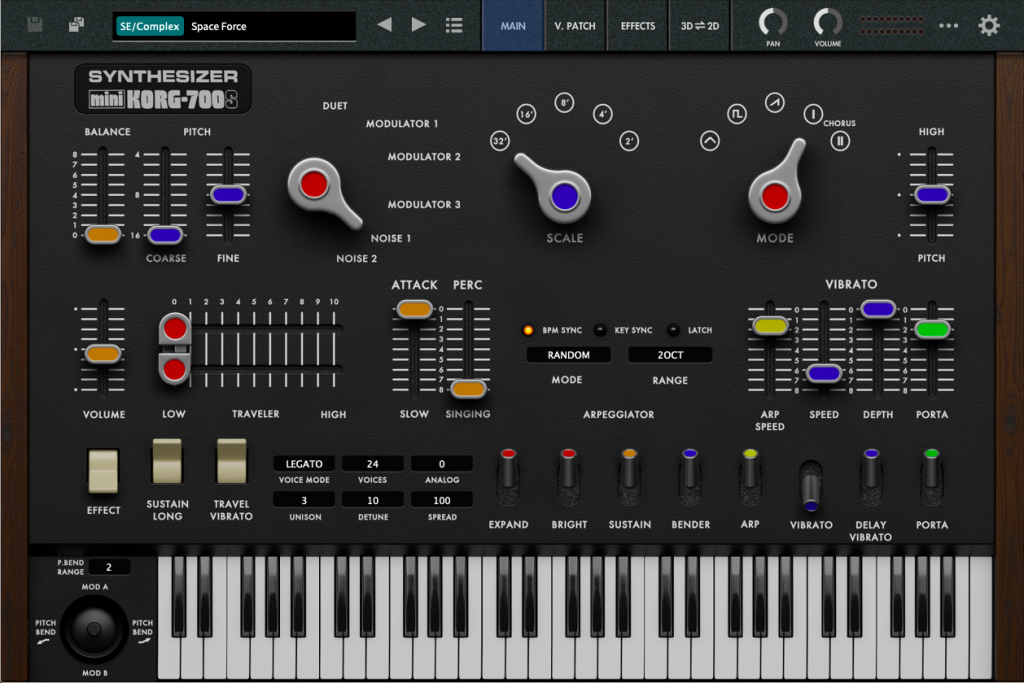Open the arpeggiator RANDOM mode dropdown

click(x=568, y=355)
